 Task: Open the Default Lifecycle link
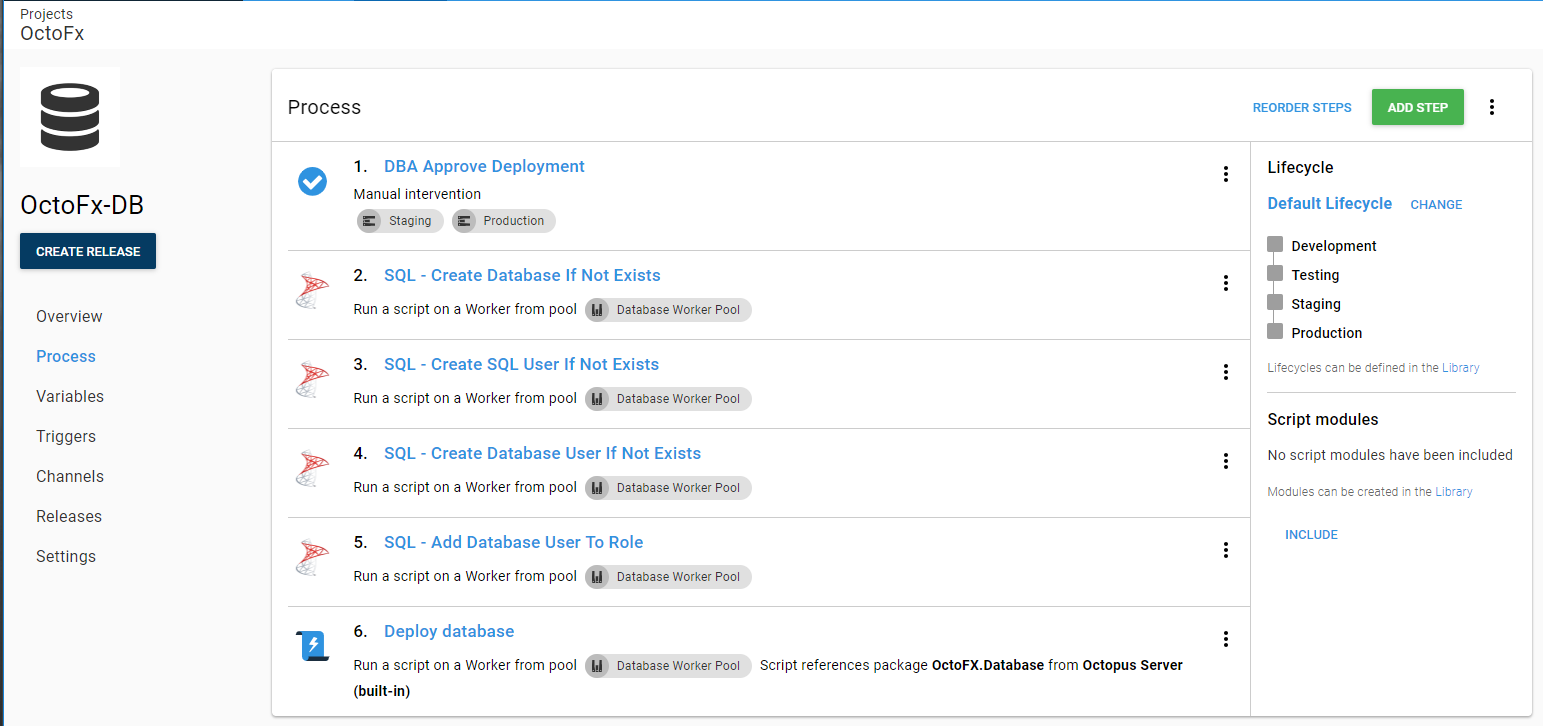point(1329,204)
